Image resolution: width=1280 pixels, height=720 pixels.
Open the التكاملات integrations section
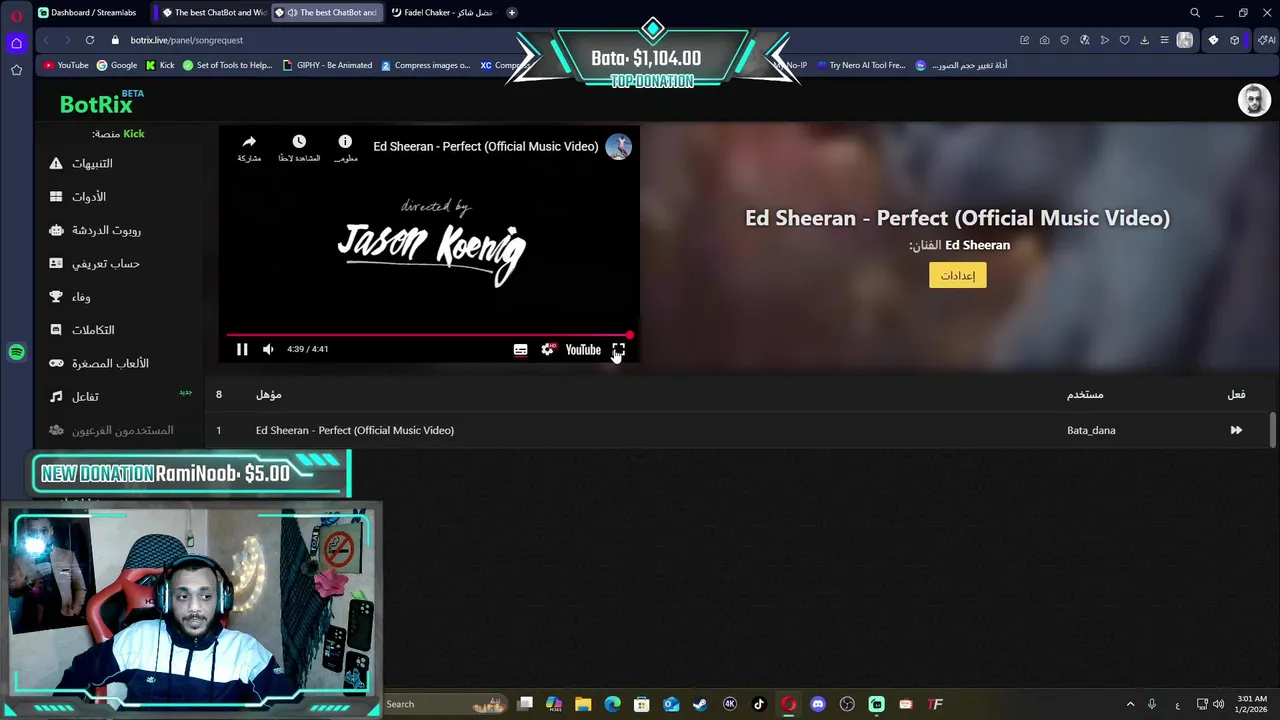point(82,330)
